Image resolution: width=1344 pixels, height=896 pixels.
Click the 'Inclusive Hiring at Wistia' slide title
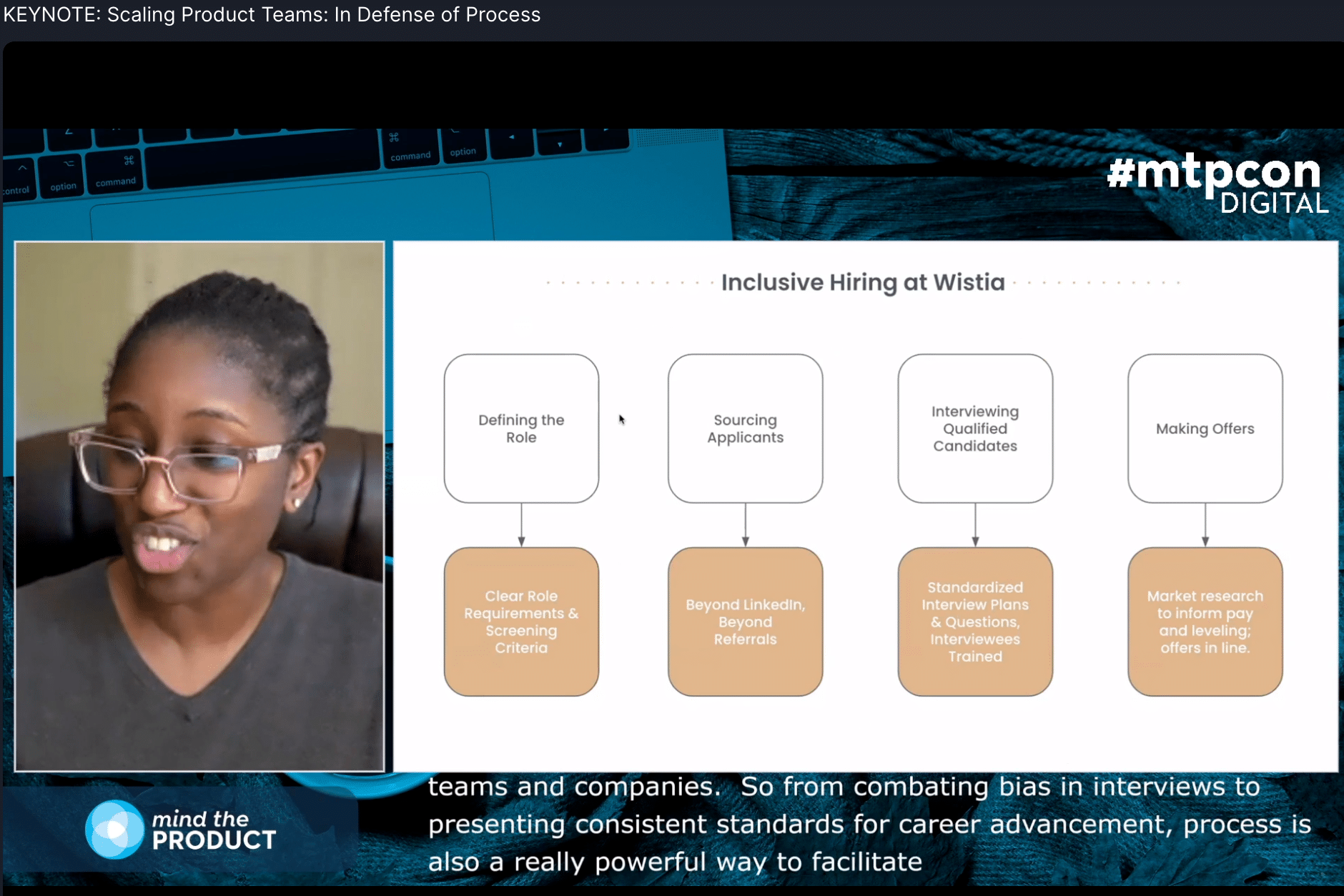tap(863, 282)
